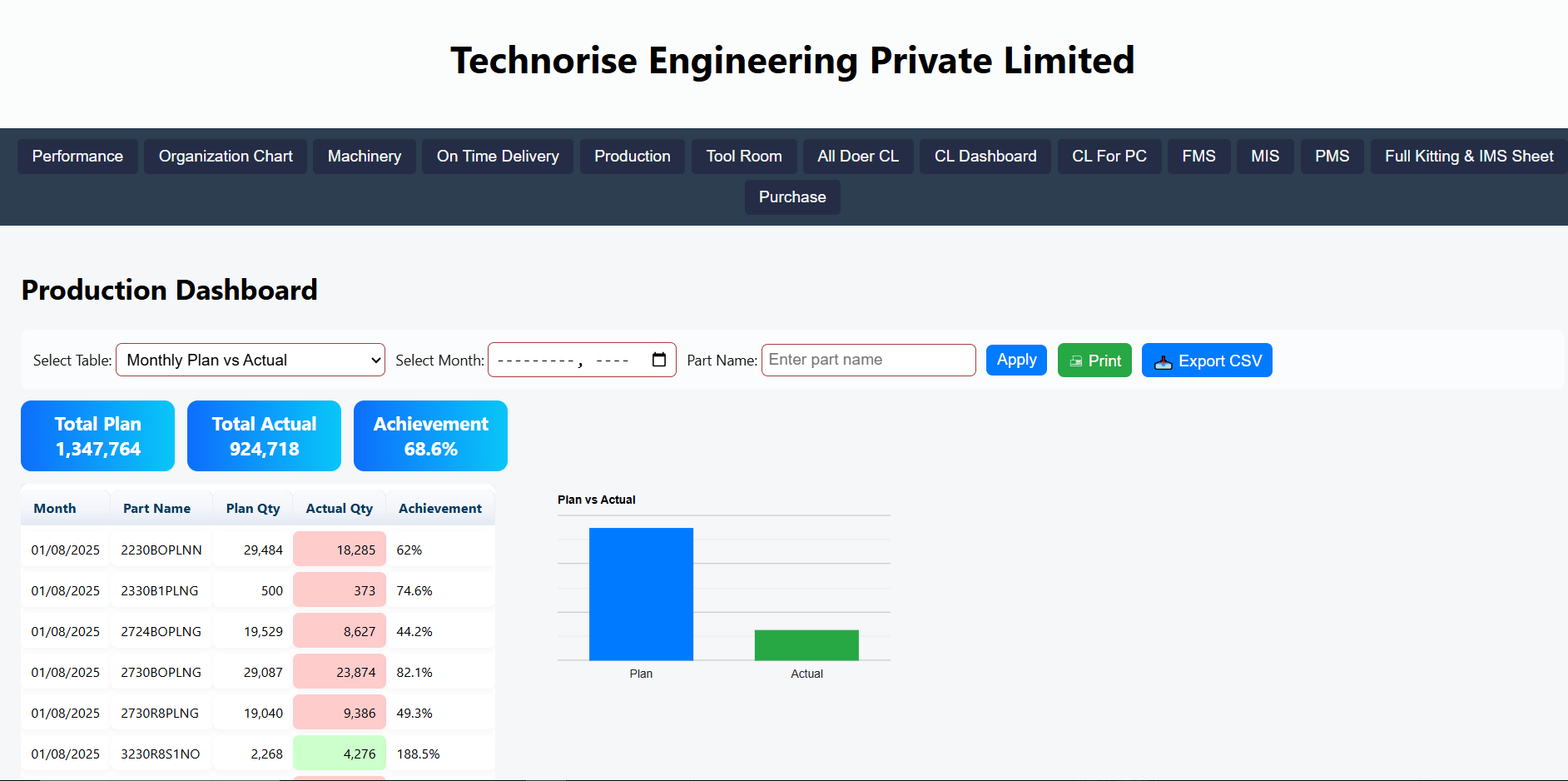The image size is (1568, 781).
Task: Click the Apply button
Action: [1016, 360]
